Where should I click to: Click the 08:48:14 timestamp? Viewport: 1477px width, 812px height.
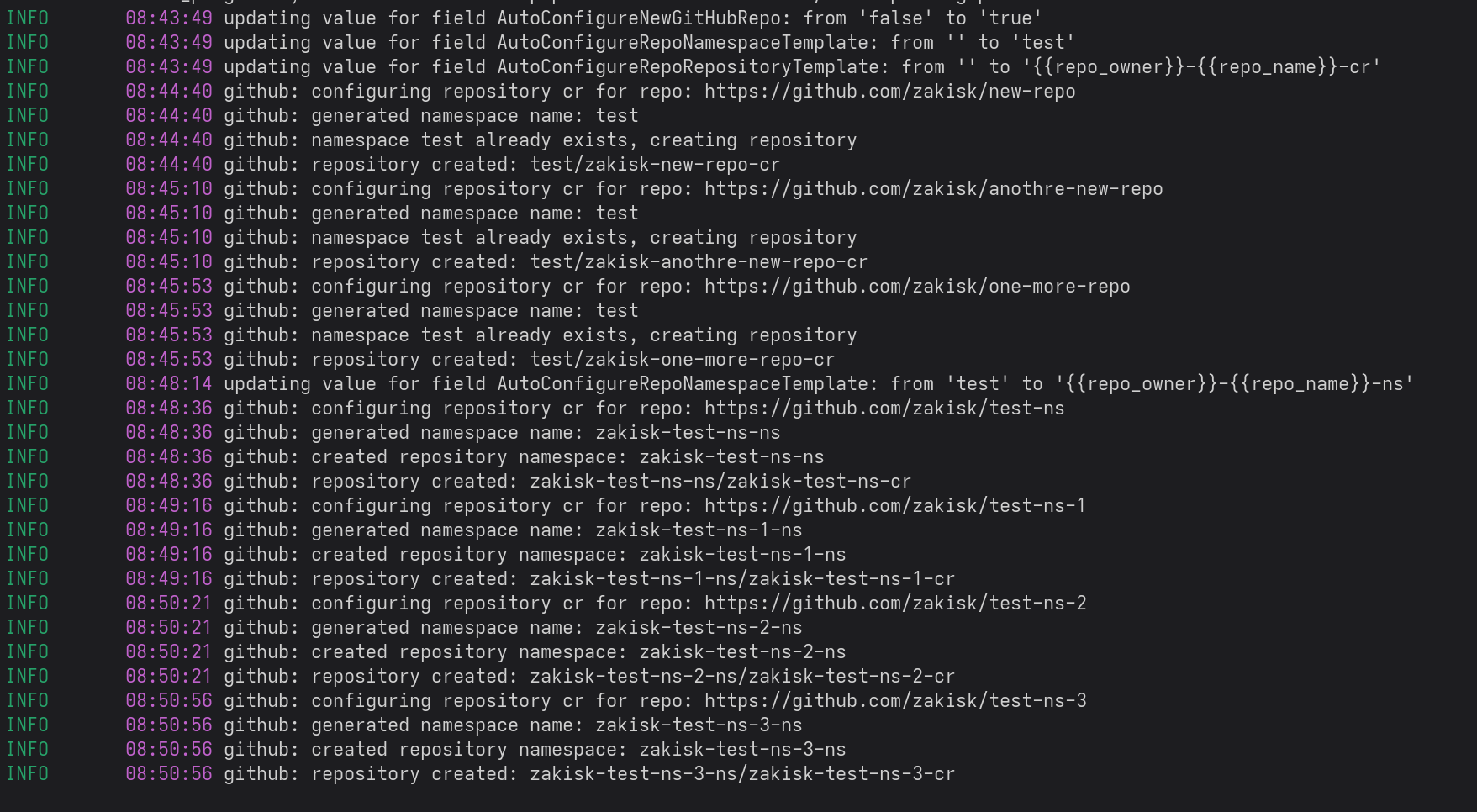pos(169,384)
